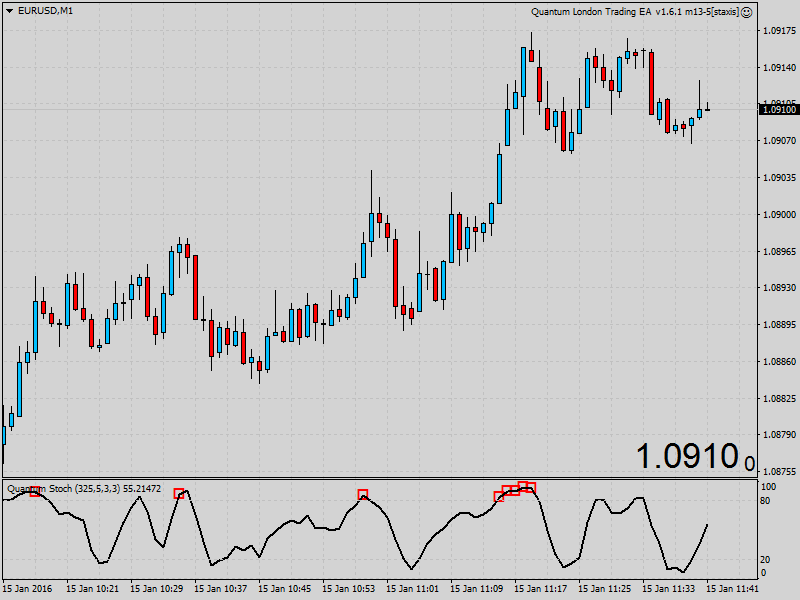Image resolution: width=800 pixels, height=600 pixels.
Task: Click the triangle arrow beside EURUSD,M1
Action: coord(9,11)
